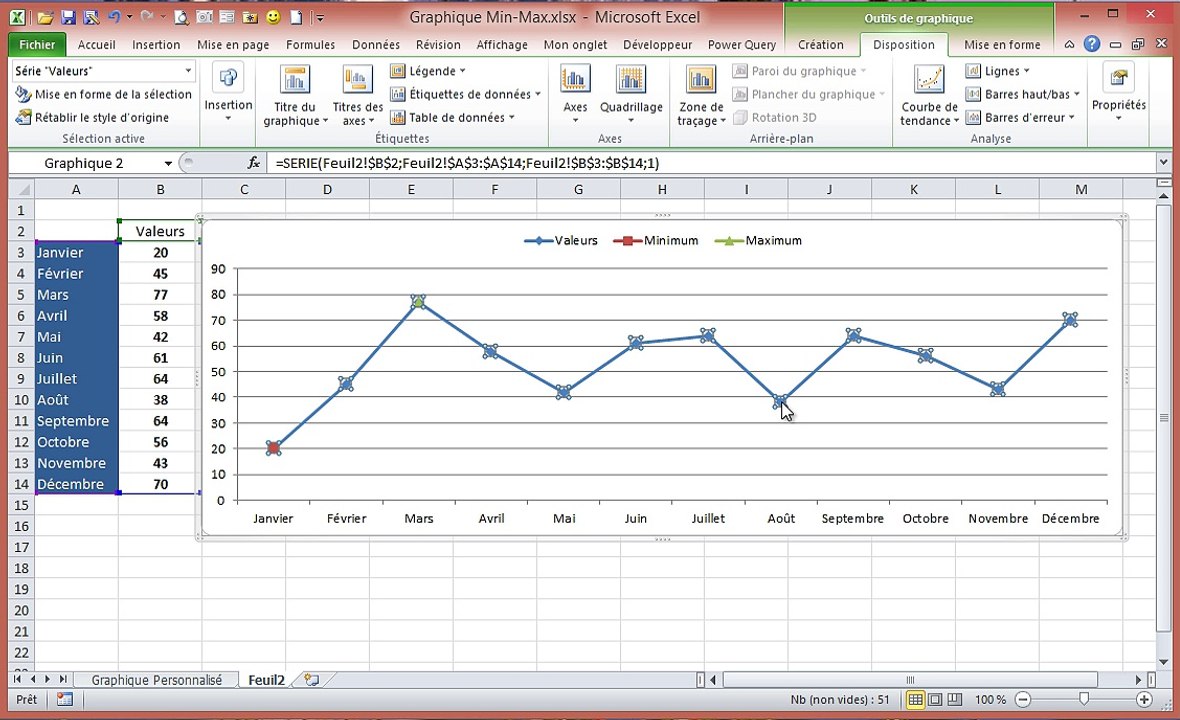Zoom in with the plus button
This screenshot has height=720, width=1180.
tap(1145, 700)
